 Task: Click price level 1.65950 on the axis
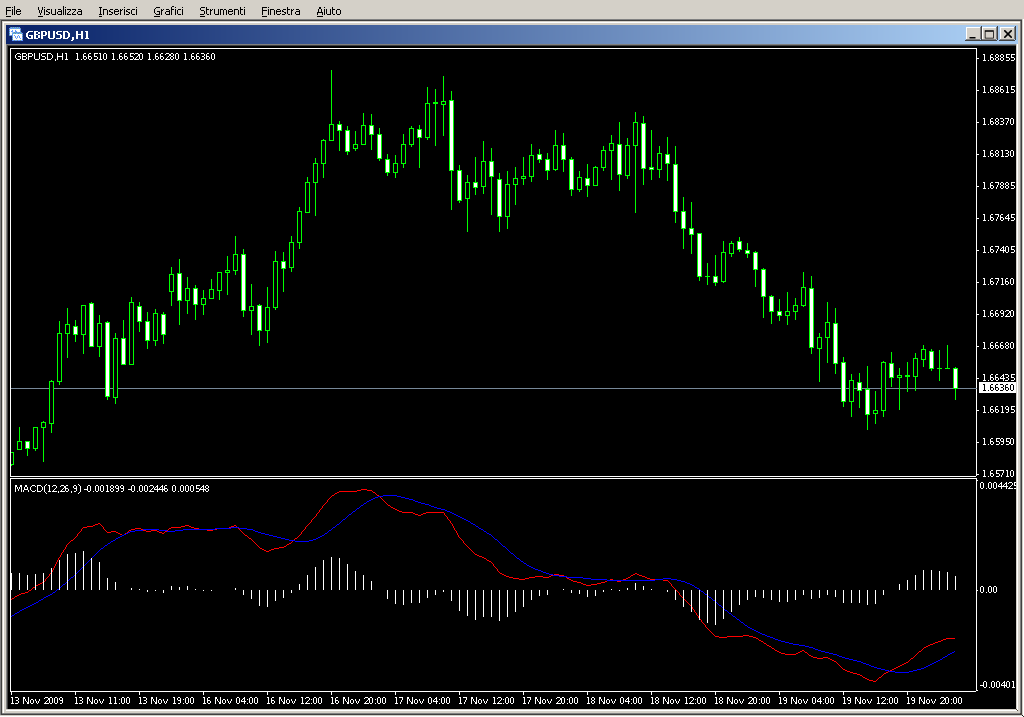click(x=999, y=441)
